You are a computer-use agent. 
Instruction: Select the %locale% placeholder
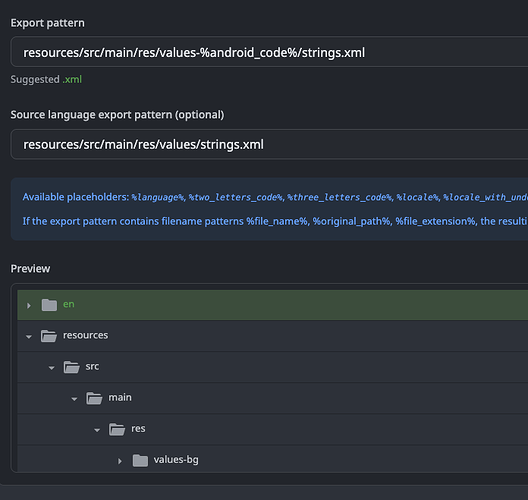[417, 197]
